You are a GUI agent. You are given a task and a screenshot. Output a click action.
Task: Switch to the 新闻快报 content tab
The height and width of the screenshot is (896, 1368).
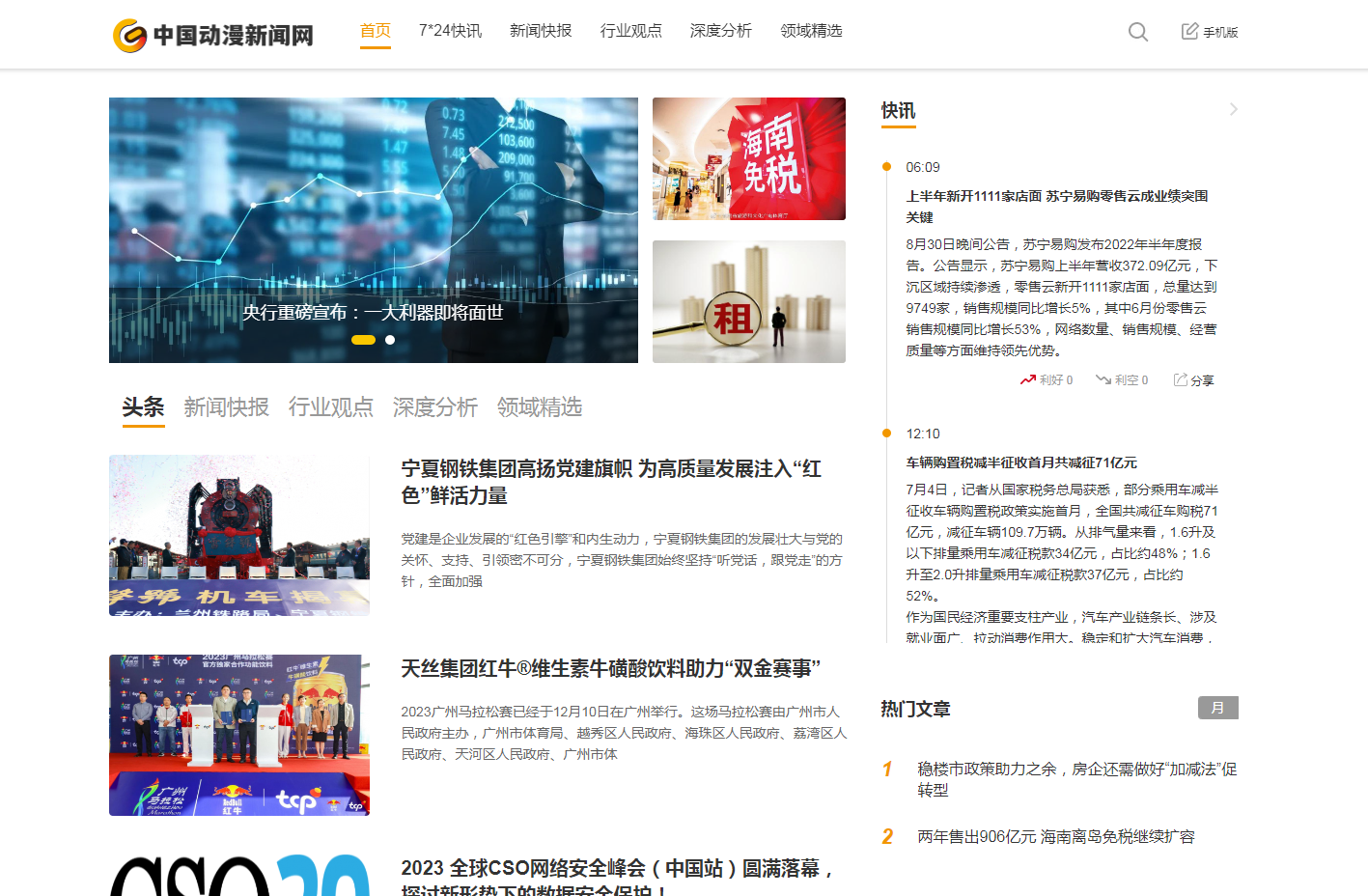[x=227, y=407]
